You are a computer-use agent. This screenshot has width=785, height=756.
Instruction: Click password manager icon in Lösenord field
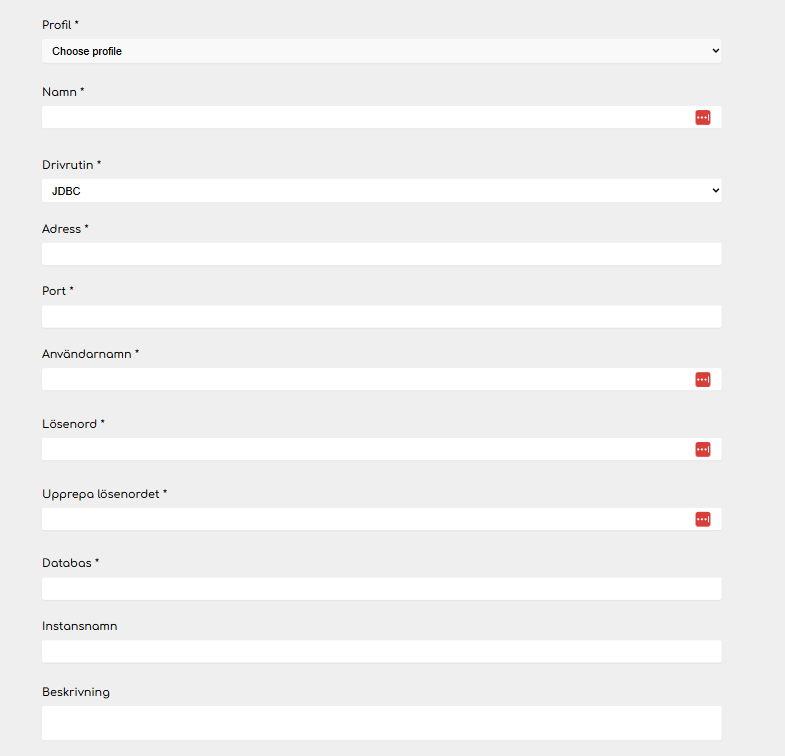[x=702, y=450]
